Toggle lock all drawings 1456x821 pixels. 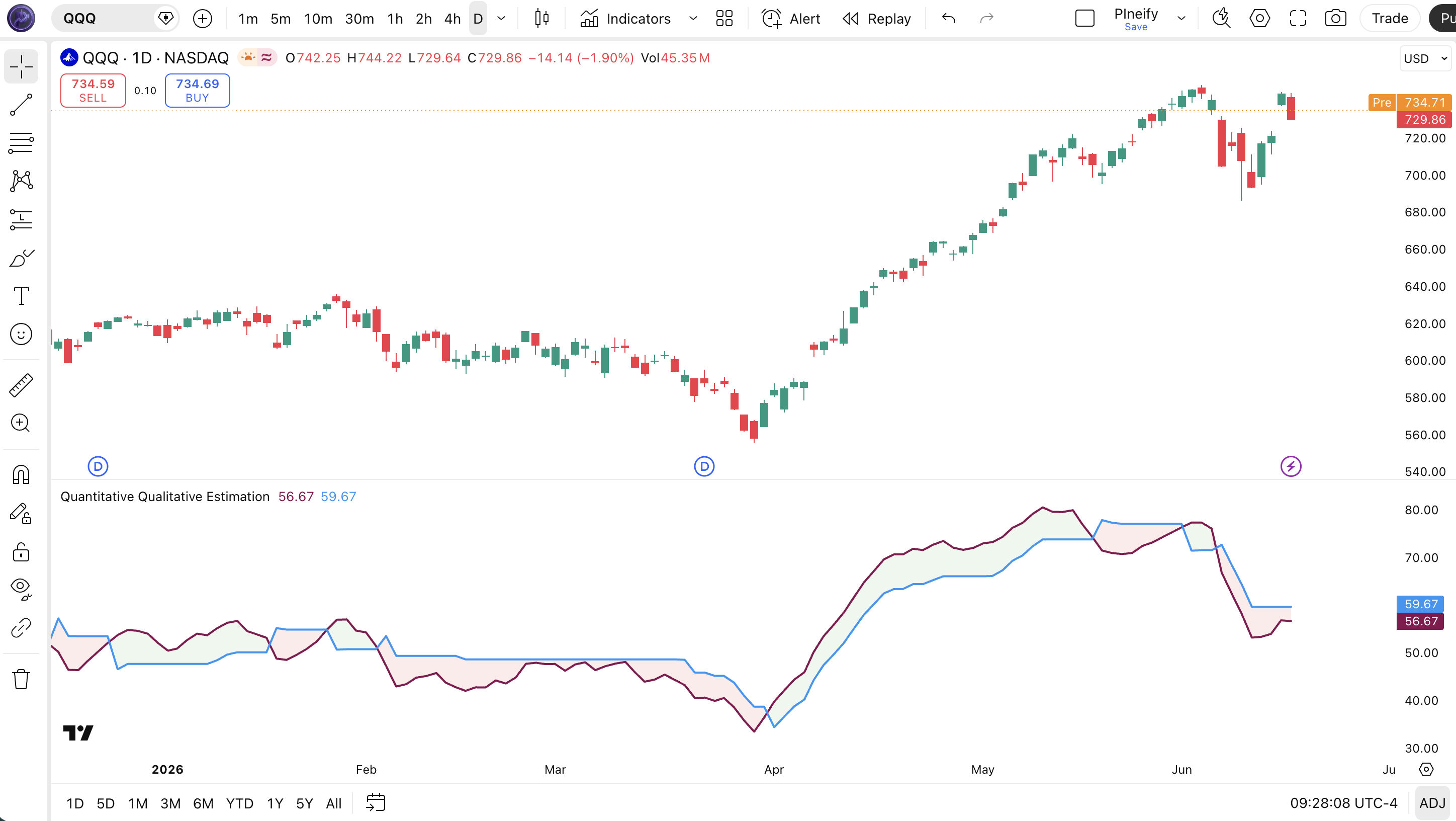coord(22,551)
